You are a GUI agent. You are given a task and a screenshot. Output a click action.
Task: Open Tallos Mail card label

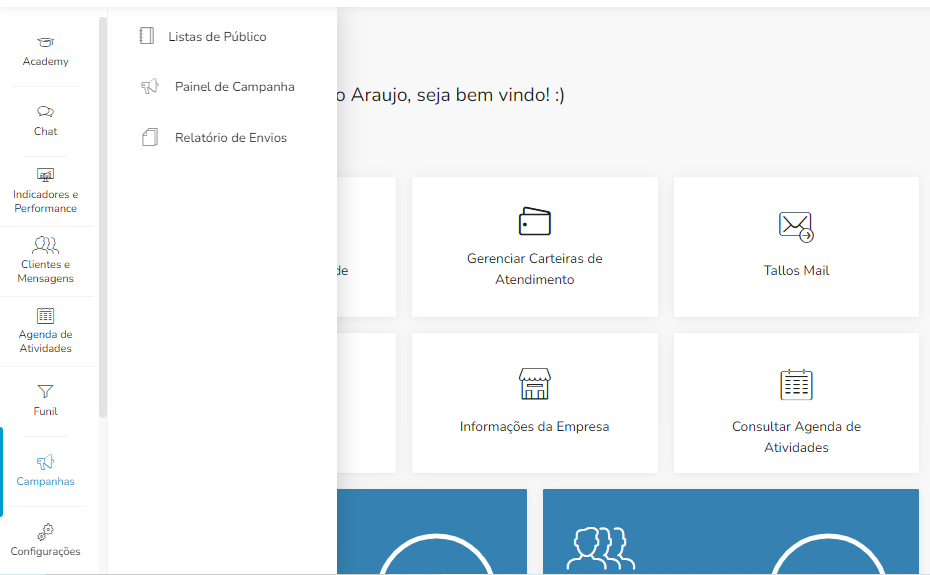[796, 271]
